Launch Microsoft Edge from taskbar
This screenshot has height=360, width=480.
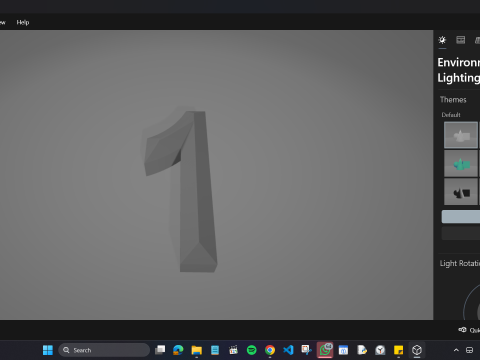click(178, 350)
